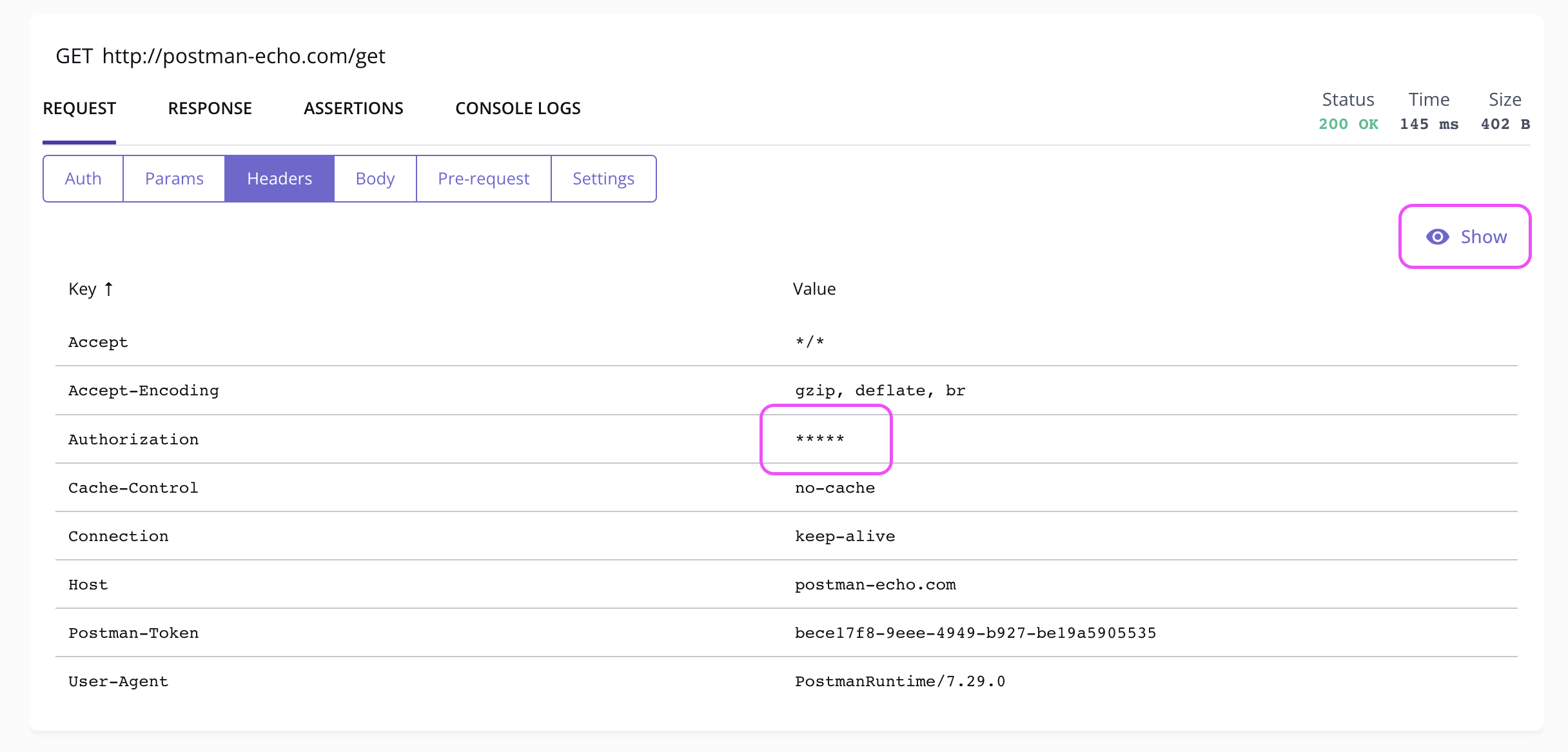The width and height of the screenshot is (1568, 752).
Task: Open the ASSERTIONS tab
Action: pos(353,108)
